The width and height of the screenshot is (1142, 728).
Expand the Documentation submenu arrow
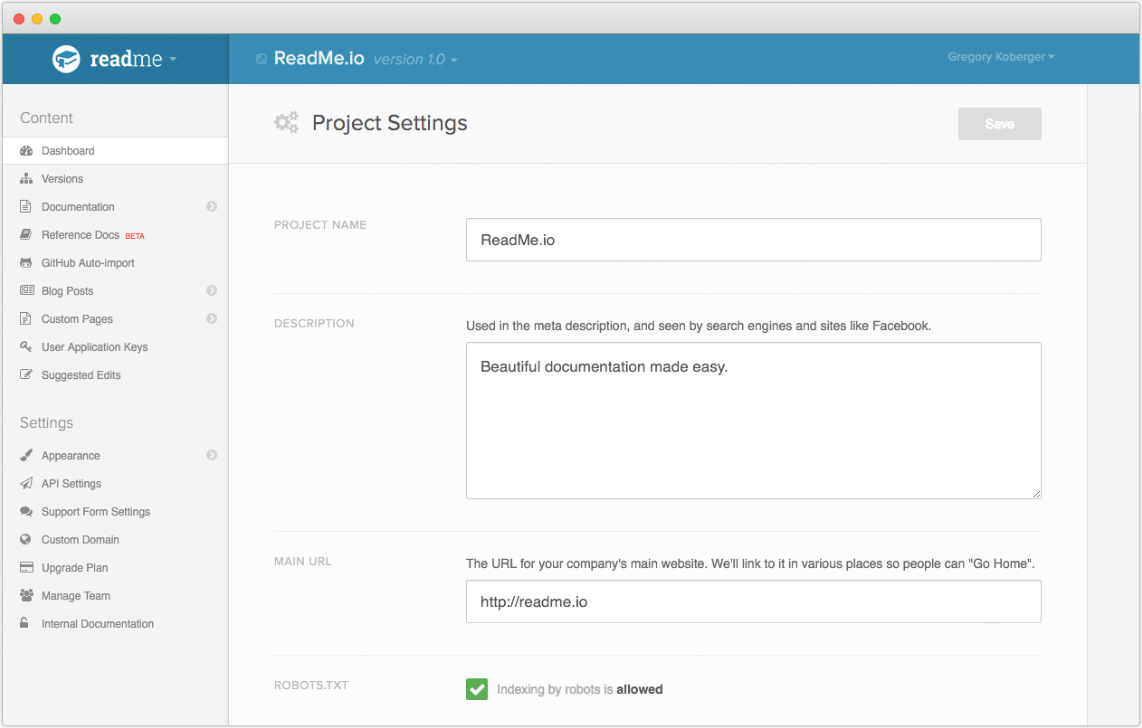tap(212, 207)
